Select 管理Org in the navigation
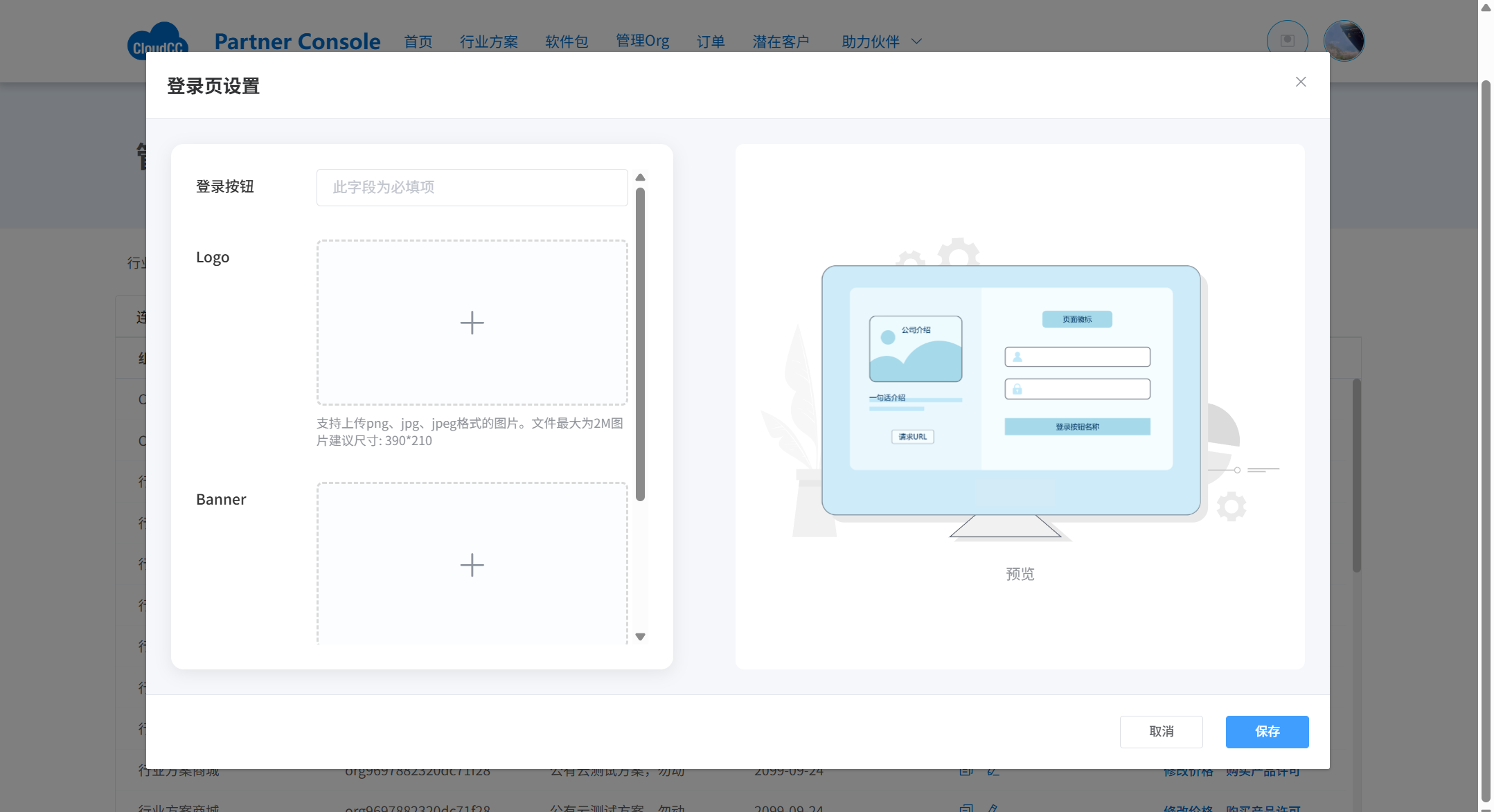 pos(642,42)
